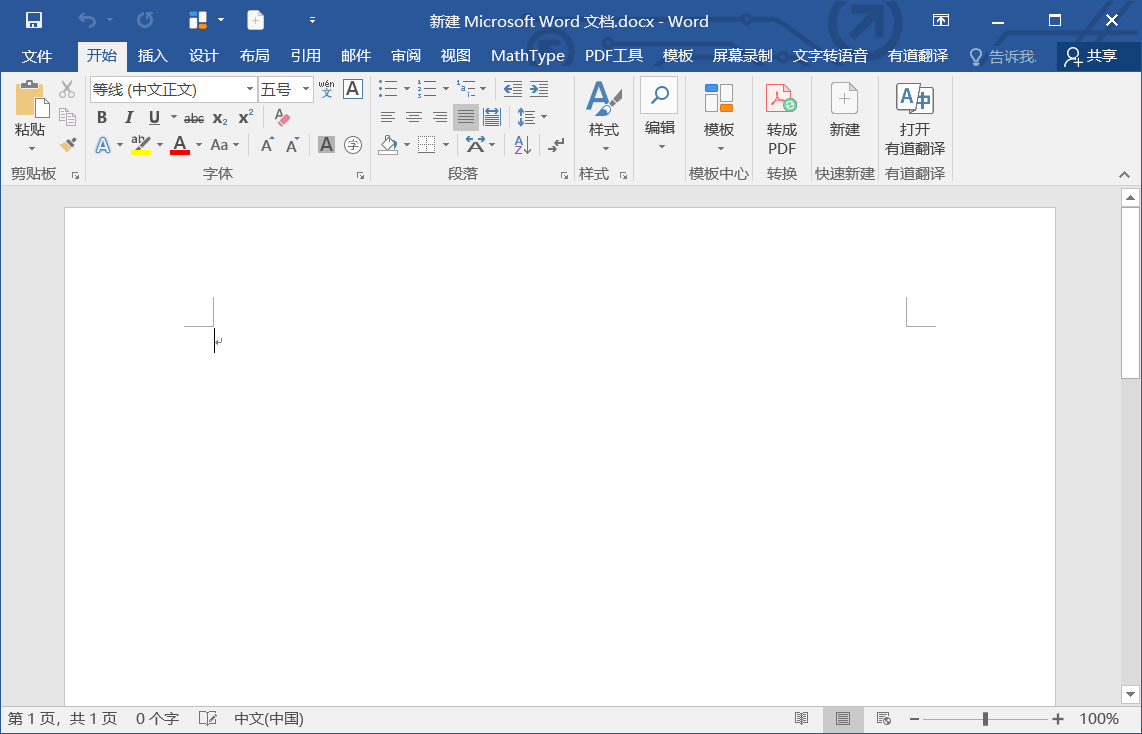Shrink font size with smaller A
The height and width of the screenshot is (734, 1142).
[x=293, y=145]
